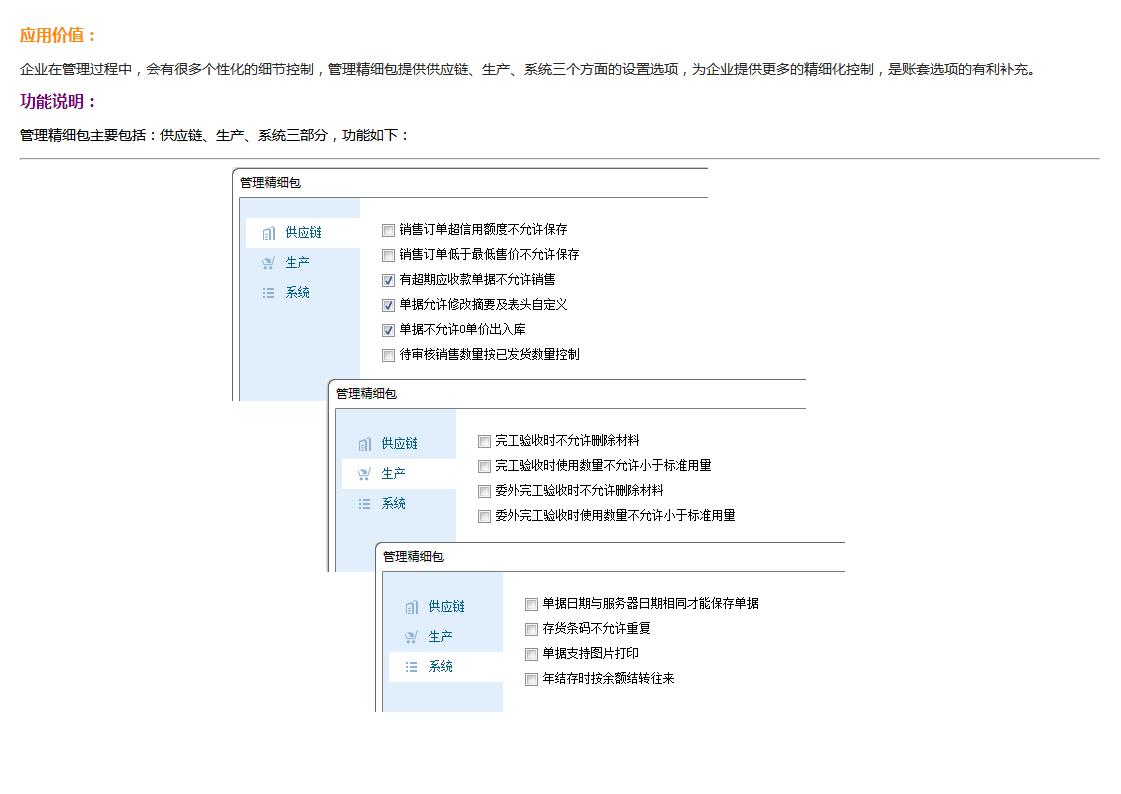Select 供应链 tab label in top panel

[x=303, y=232]
